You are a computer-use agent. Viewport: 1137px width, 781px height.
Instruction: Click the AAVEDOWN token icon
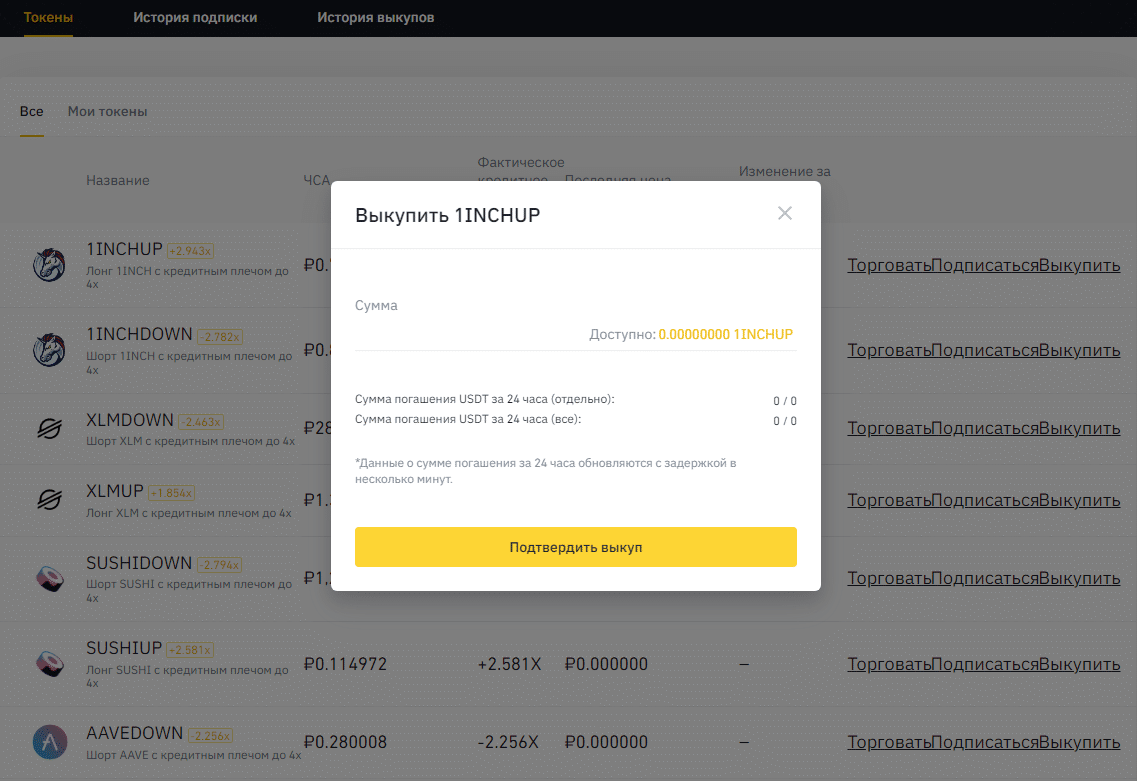[49, 742]
